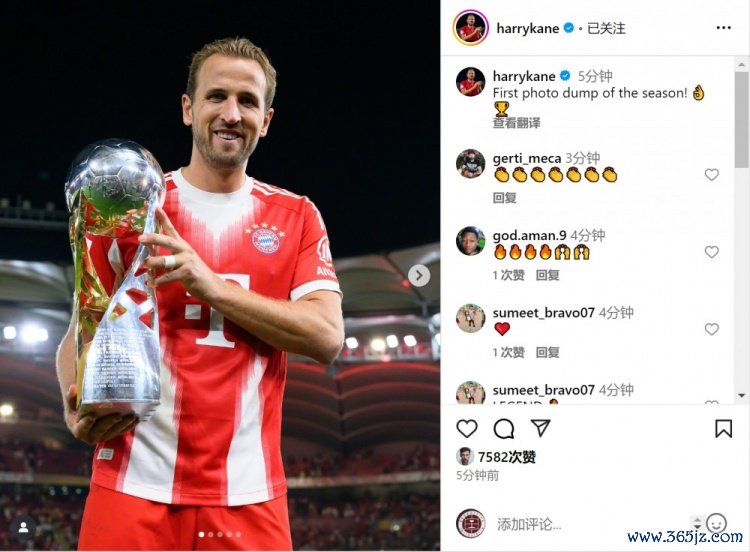Advance to next photo with arrow
Image resolution: width=750 pixels, height=552 pixels.
419,276
